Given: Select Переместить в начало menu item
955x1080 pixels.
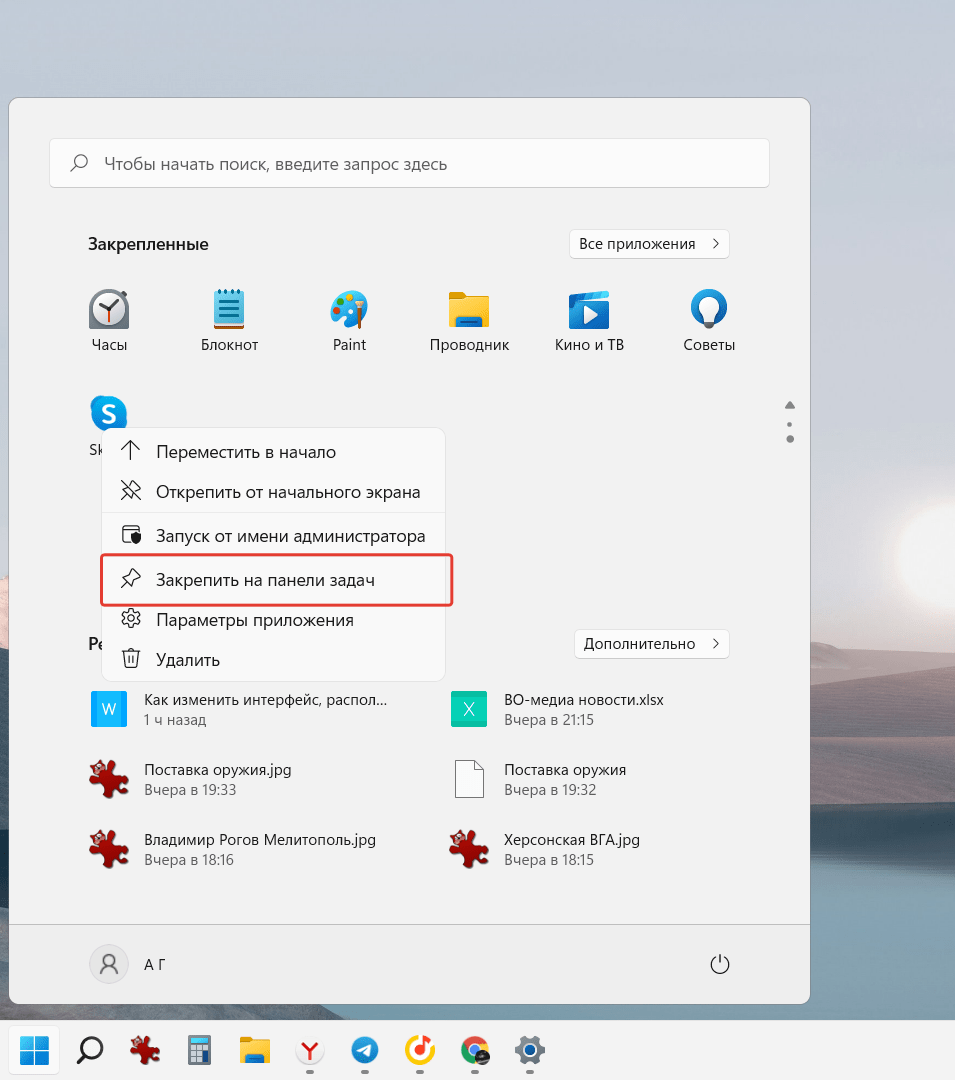Looking at the screenshot, I should (273, 452).
